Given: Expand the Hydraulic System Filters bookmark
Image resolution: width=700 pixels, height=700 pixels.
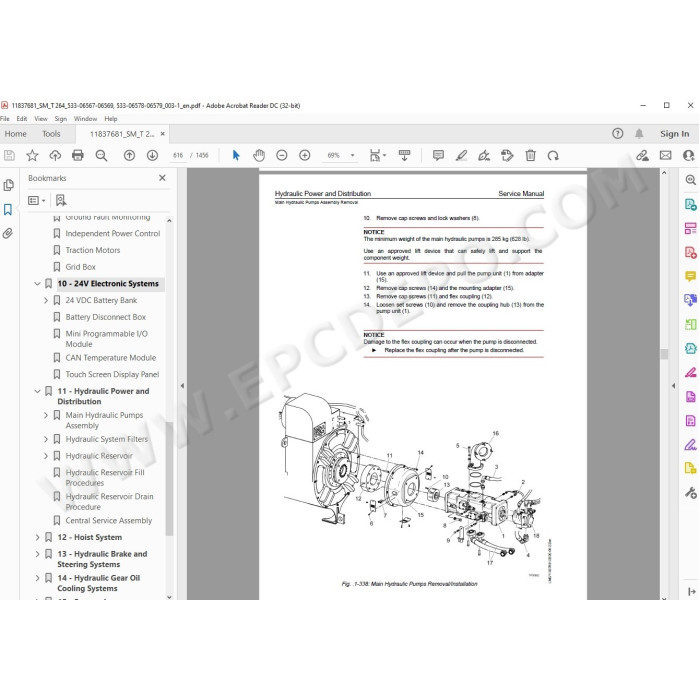Looking at the screenshot, I should 46,439.
